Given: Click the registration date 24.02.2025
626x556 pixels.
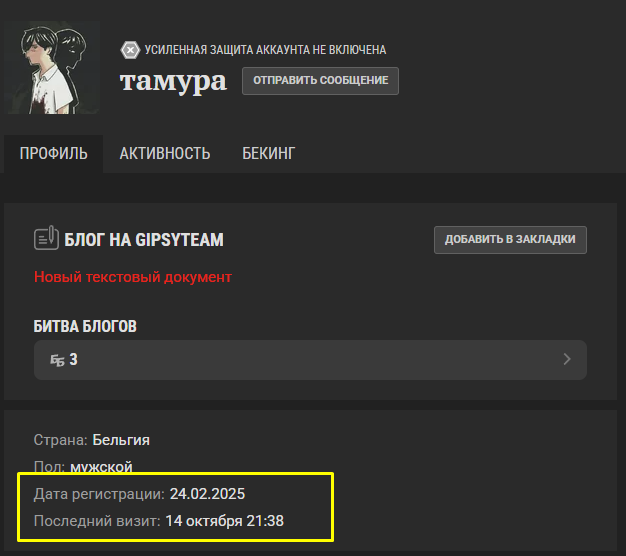Looking at the screenshot, I should pyautogui.click(x=207, y=494).
